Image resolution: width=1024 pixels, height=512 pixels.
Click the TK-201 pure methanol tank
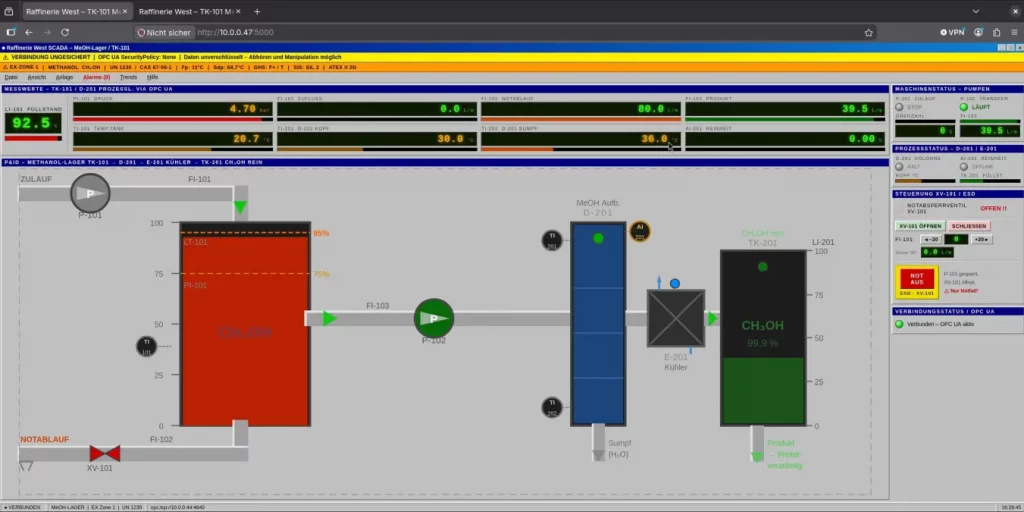[x=763, y=338]
